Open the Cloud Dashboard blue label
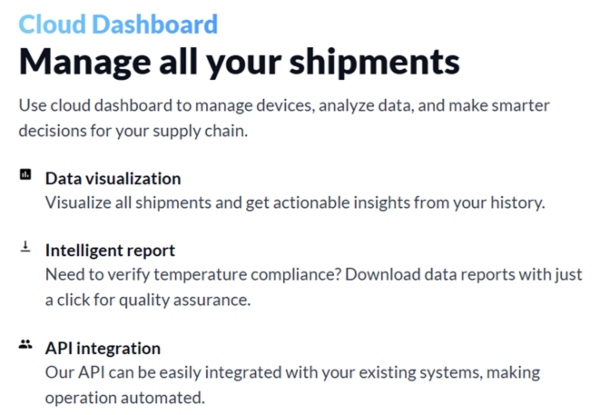The width and height of the screenshot is (600, 415). point(118,22)
